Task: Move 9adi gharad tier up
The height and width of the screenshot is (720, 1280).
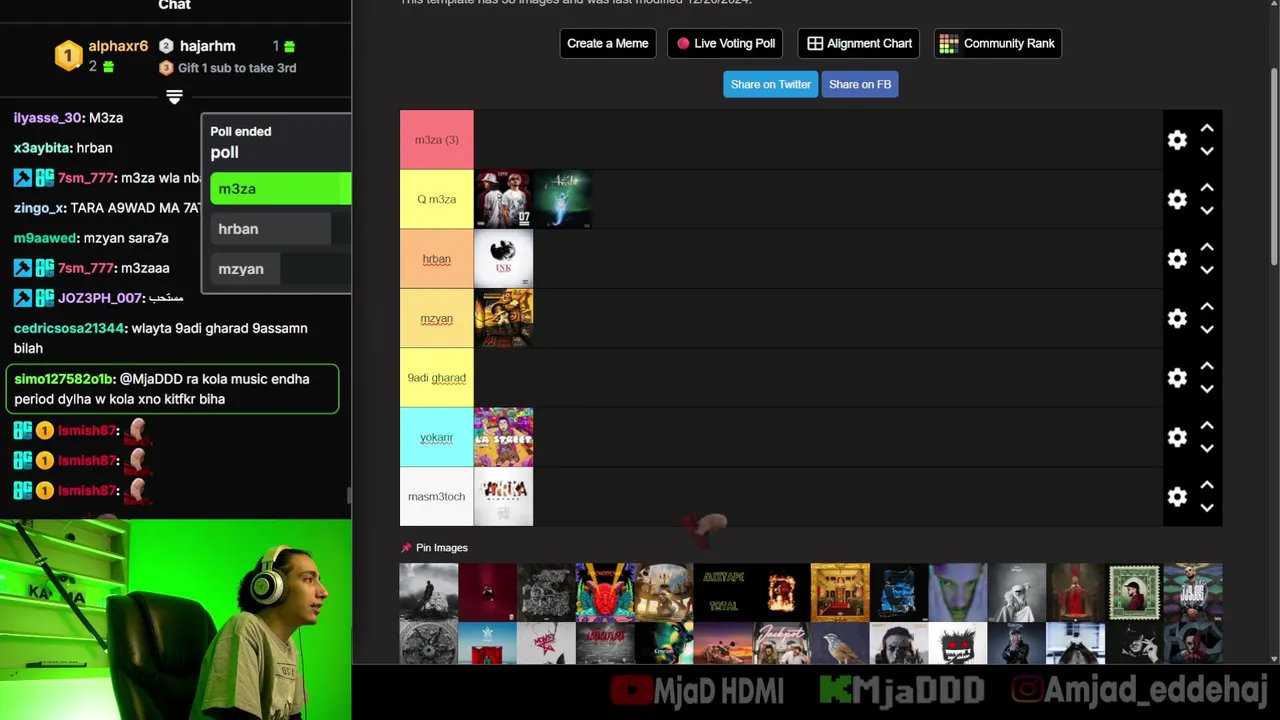Action: tap(1207, 366)
